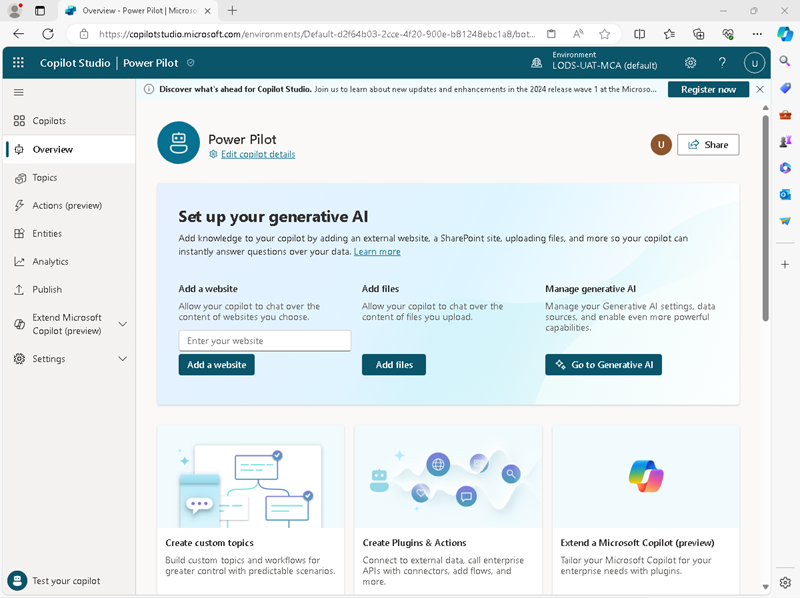Click the Share button
The width and height of the screenshot is (800, 598).
click(x=708, y=144)
